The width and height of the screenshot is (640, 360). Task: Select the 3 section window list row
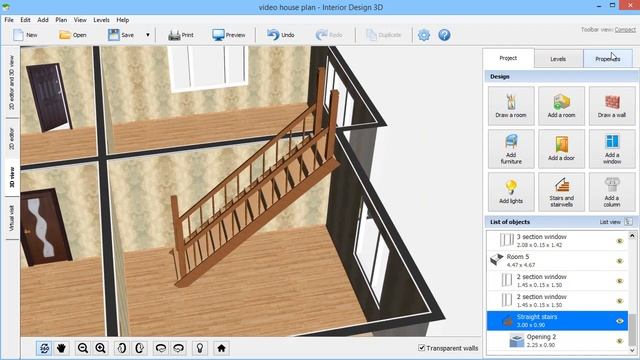coord(557,240)
